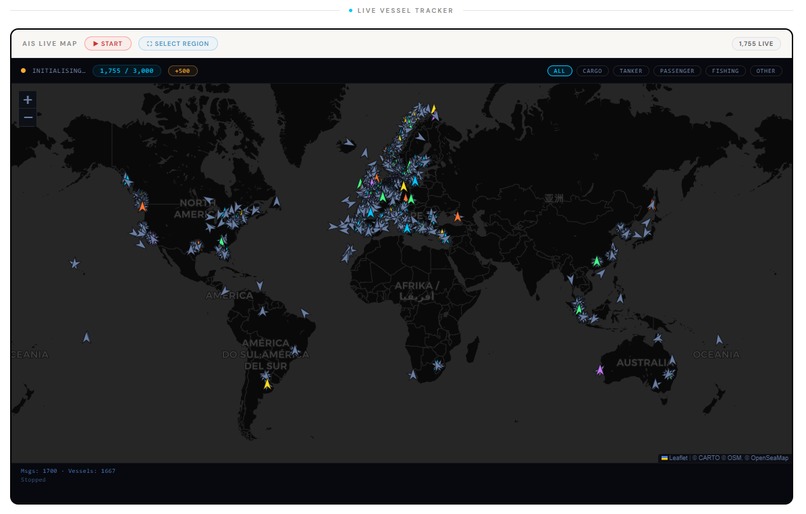Add 500 more vessels with +500
This screenshot has height=514, width=806.
tap(182, 71)
